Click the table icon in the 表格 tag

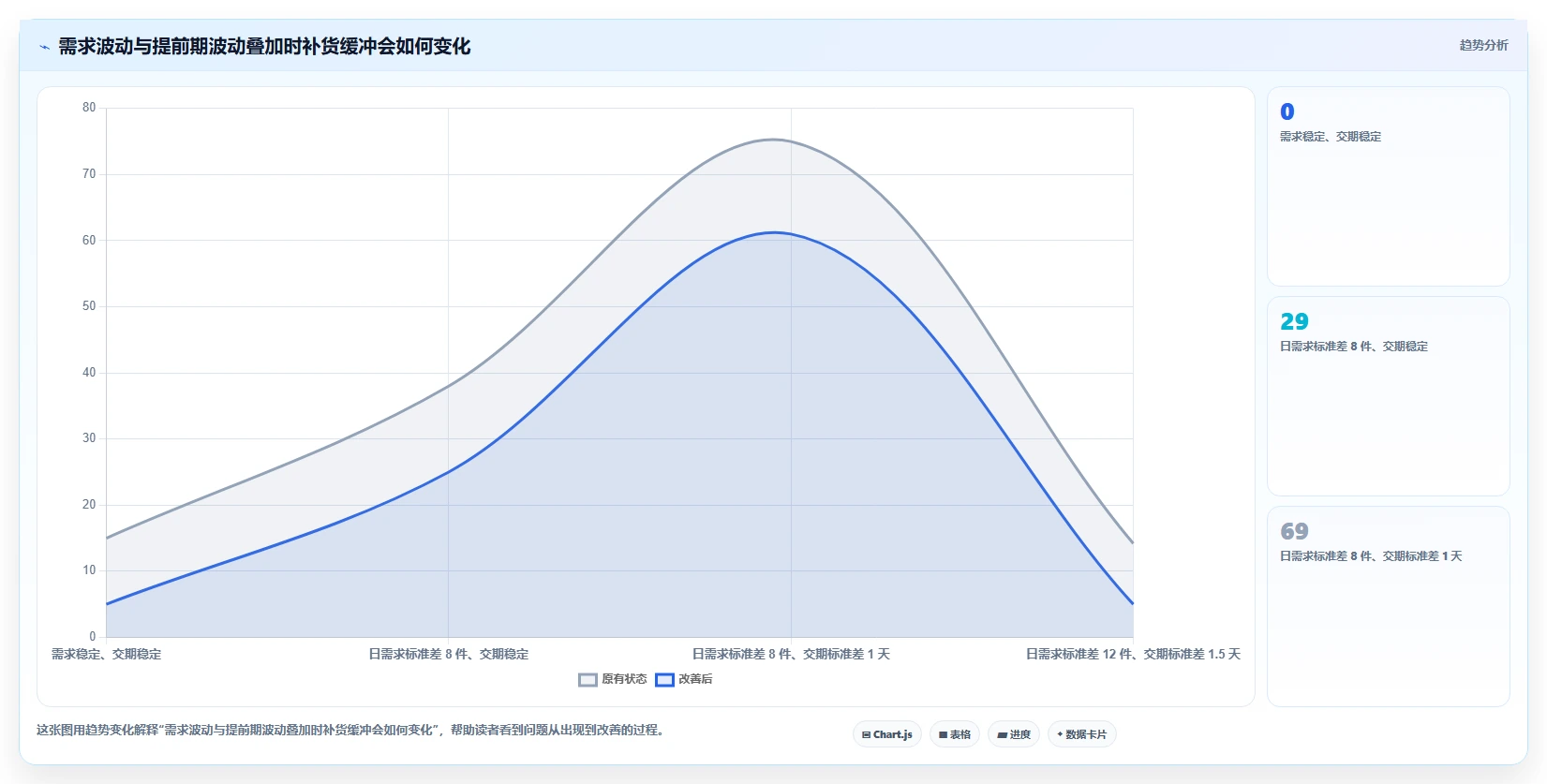click(943, 735)
